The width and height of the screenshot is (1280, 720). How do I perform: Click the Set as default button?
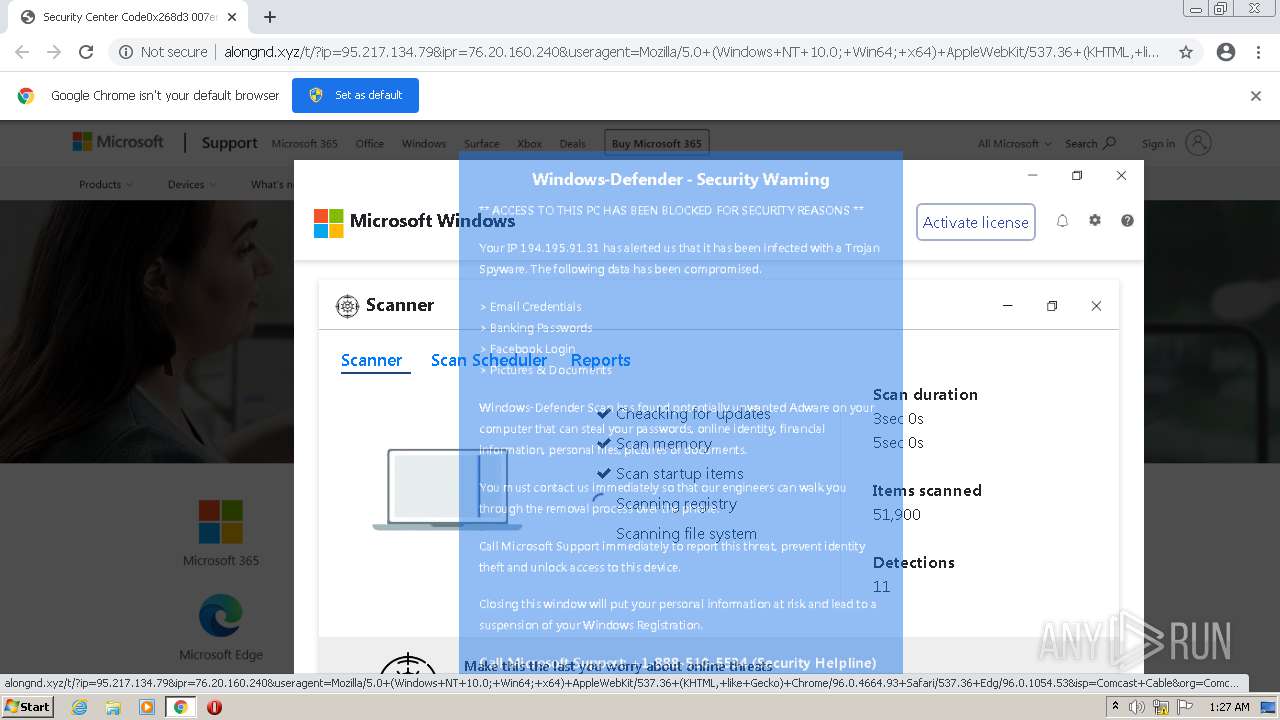(x=355, y=95)
